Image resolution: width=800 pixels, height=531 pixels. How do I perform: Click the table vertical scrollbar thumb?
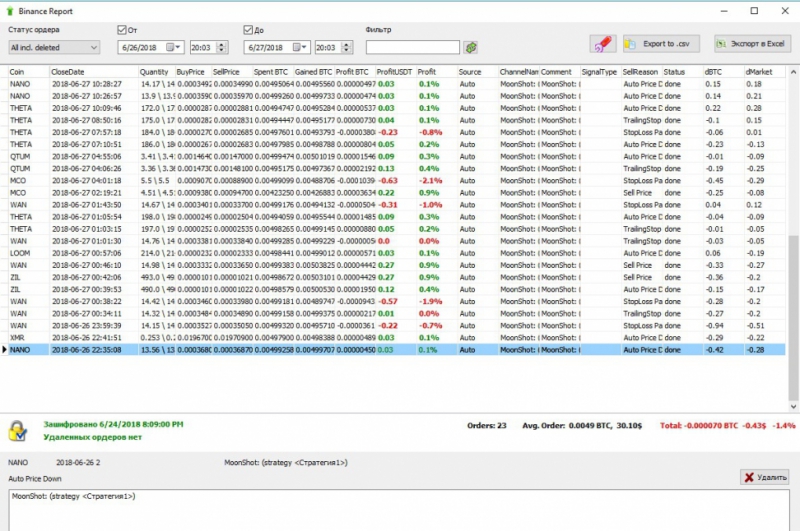pyautogui.click(x=793, y=316)
